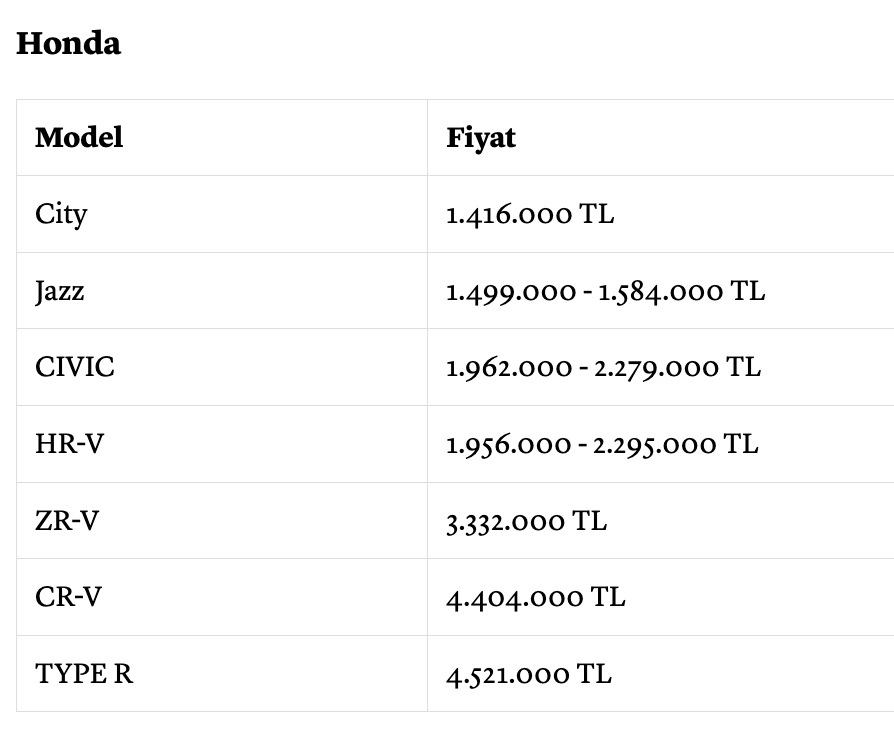
Task: Click the 2.279.000 upper CIVIC price
Action: click(656, 368)
